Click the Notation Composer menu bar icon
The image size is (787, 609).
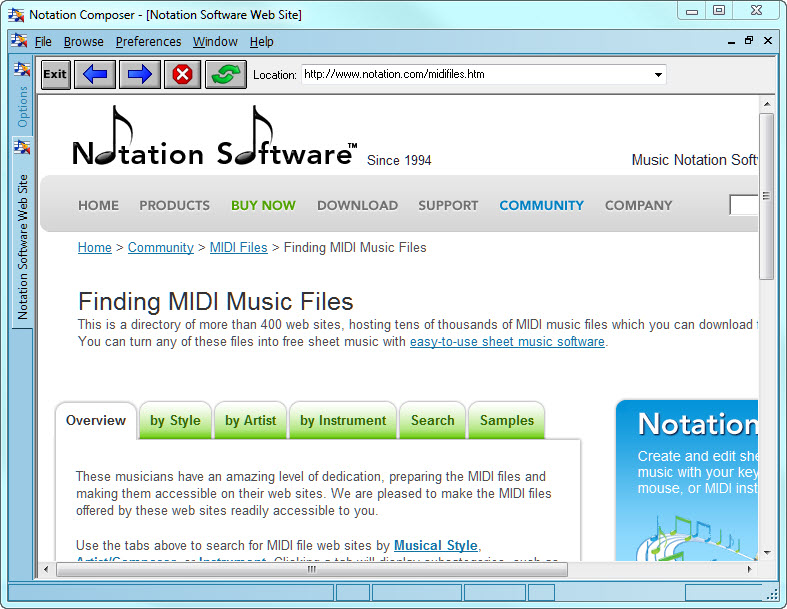pos(20,42)
